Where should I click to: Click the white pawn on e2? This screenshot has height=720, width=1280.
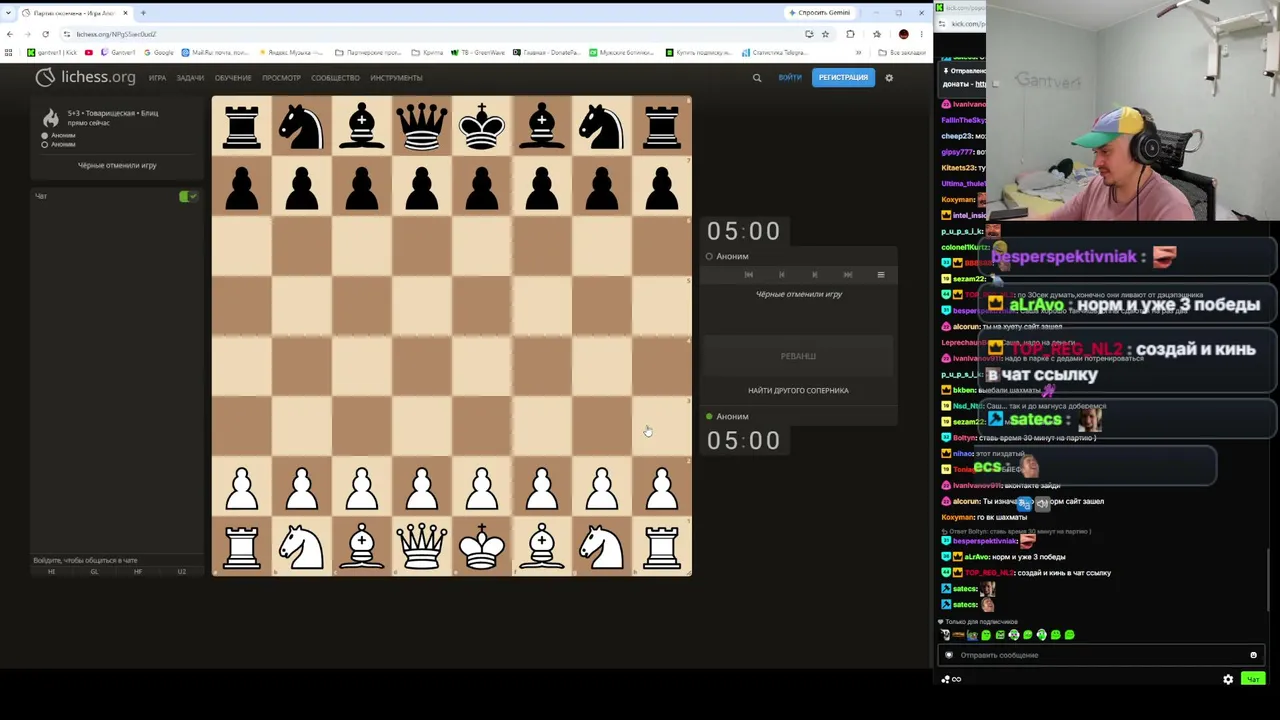coord(481,486)
